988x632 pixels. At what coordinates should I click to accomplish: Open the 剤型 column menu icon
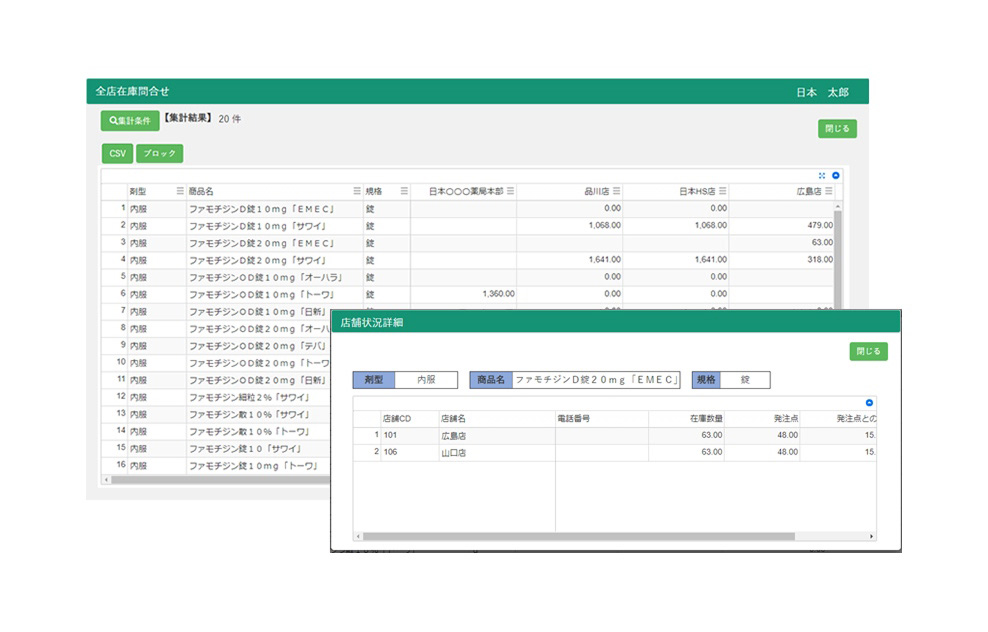(180, 191)
